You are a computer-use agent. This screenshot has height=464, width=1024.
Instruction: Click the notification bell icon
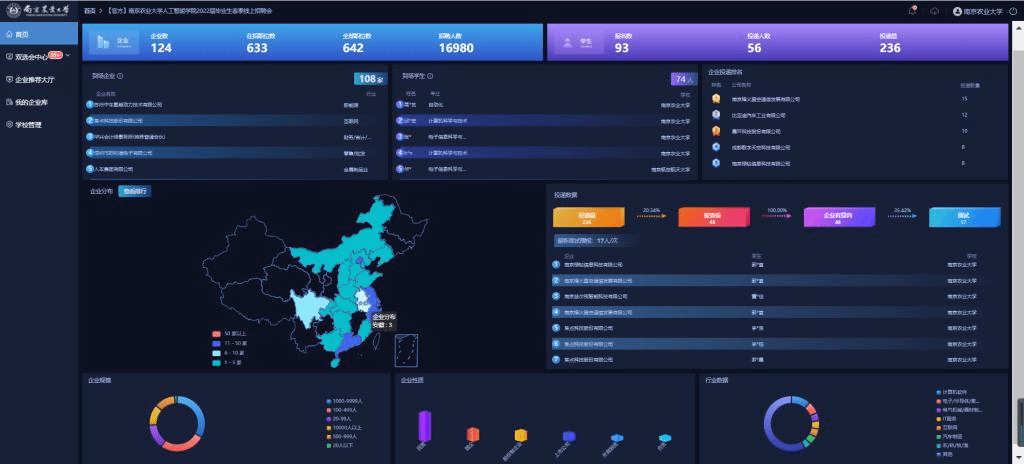(912, 10)
